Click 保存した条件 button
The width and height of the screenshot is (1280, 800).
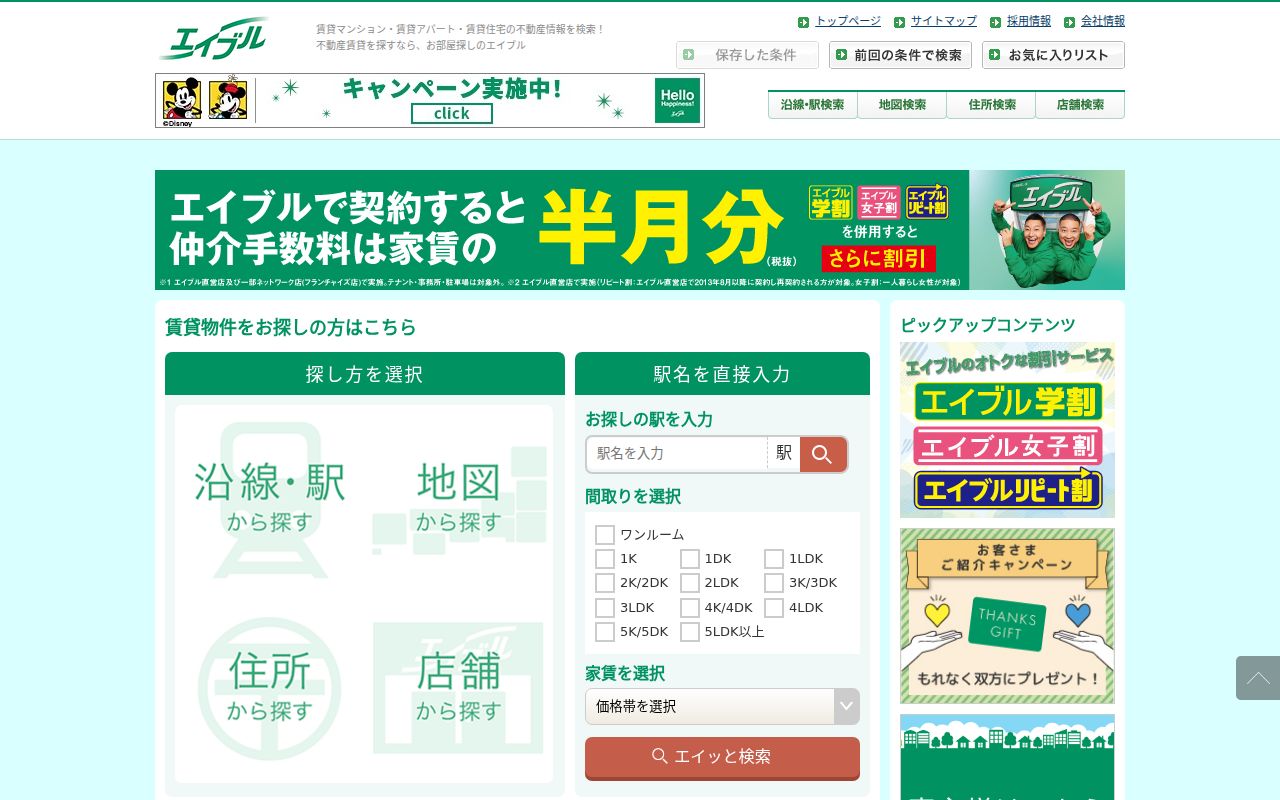747,55
